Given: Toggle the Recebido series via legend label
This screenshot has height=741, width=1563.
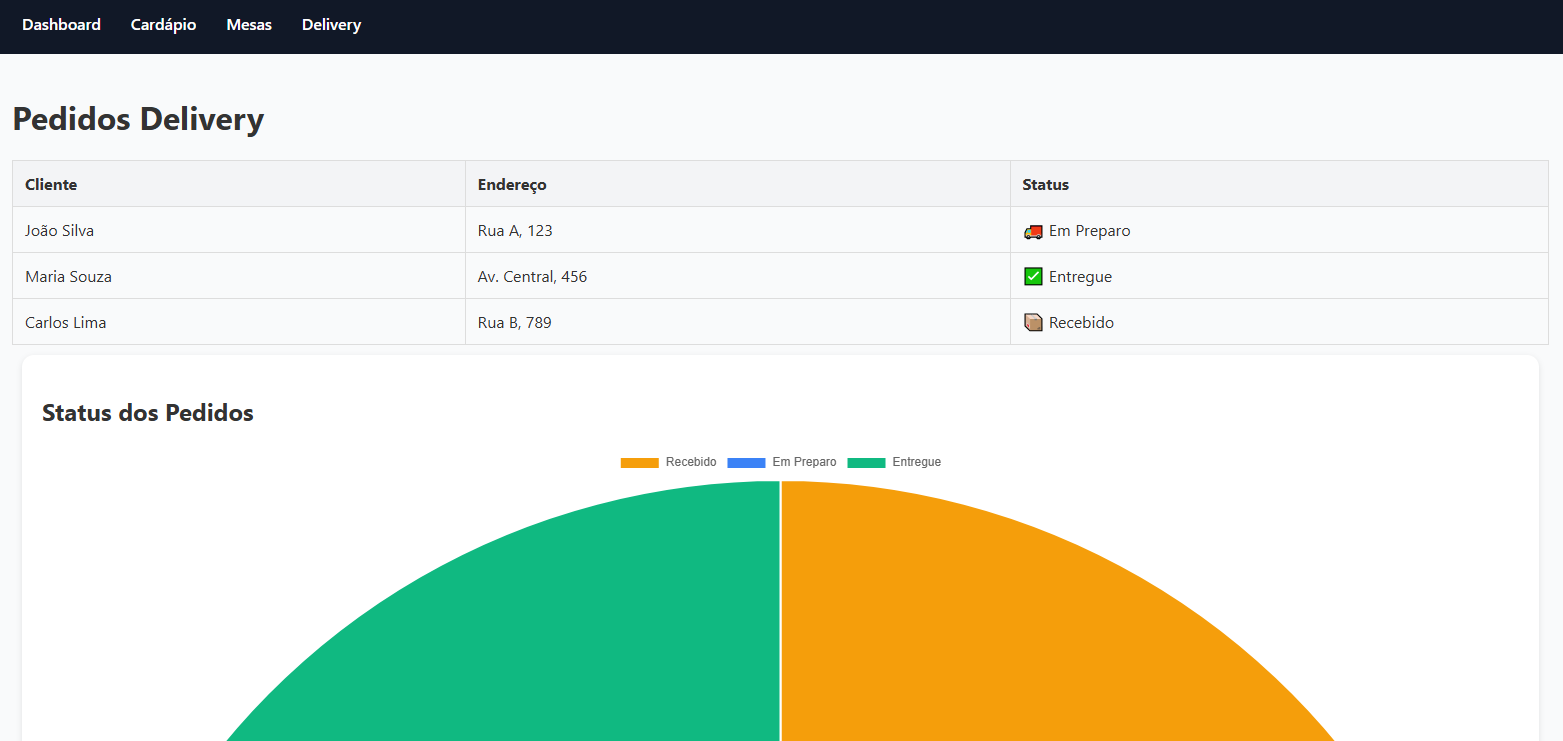Looking at the screenshot, I should click(x=691, y=462).
